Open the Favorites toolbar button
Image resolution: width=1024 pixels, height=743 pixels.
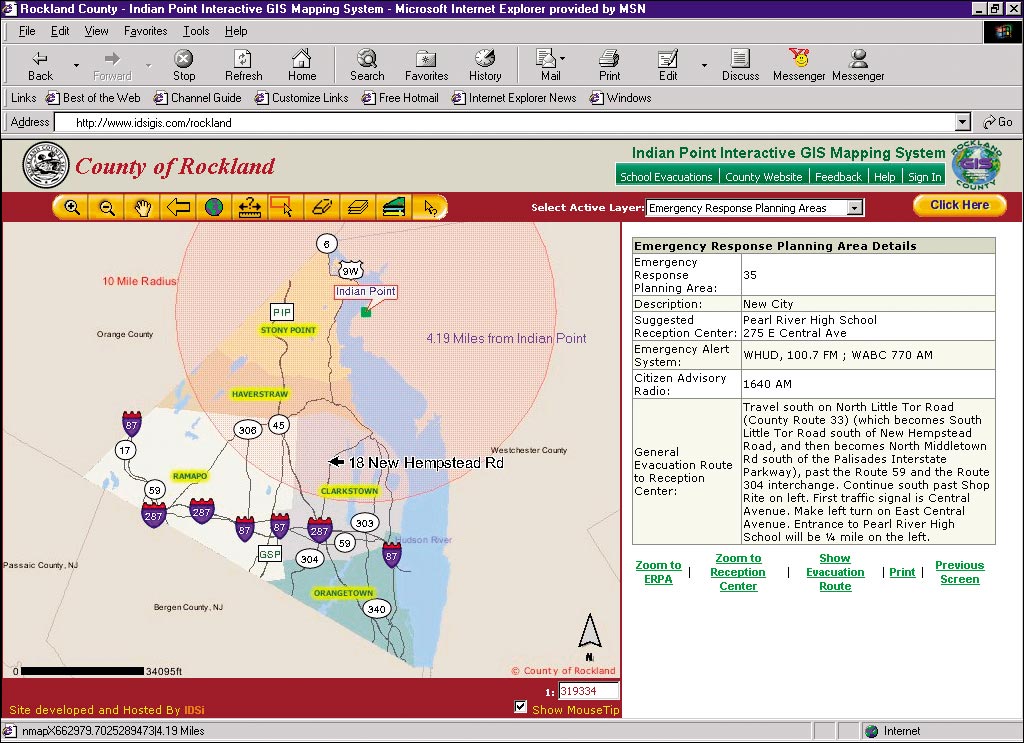coord(426,66)
